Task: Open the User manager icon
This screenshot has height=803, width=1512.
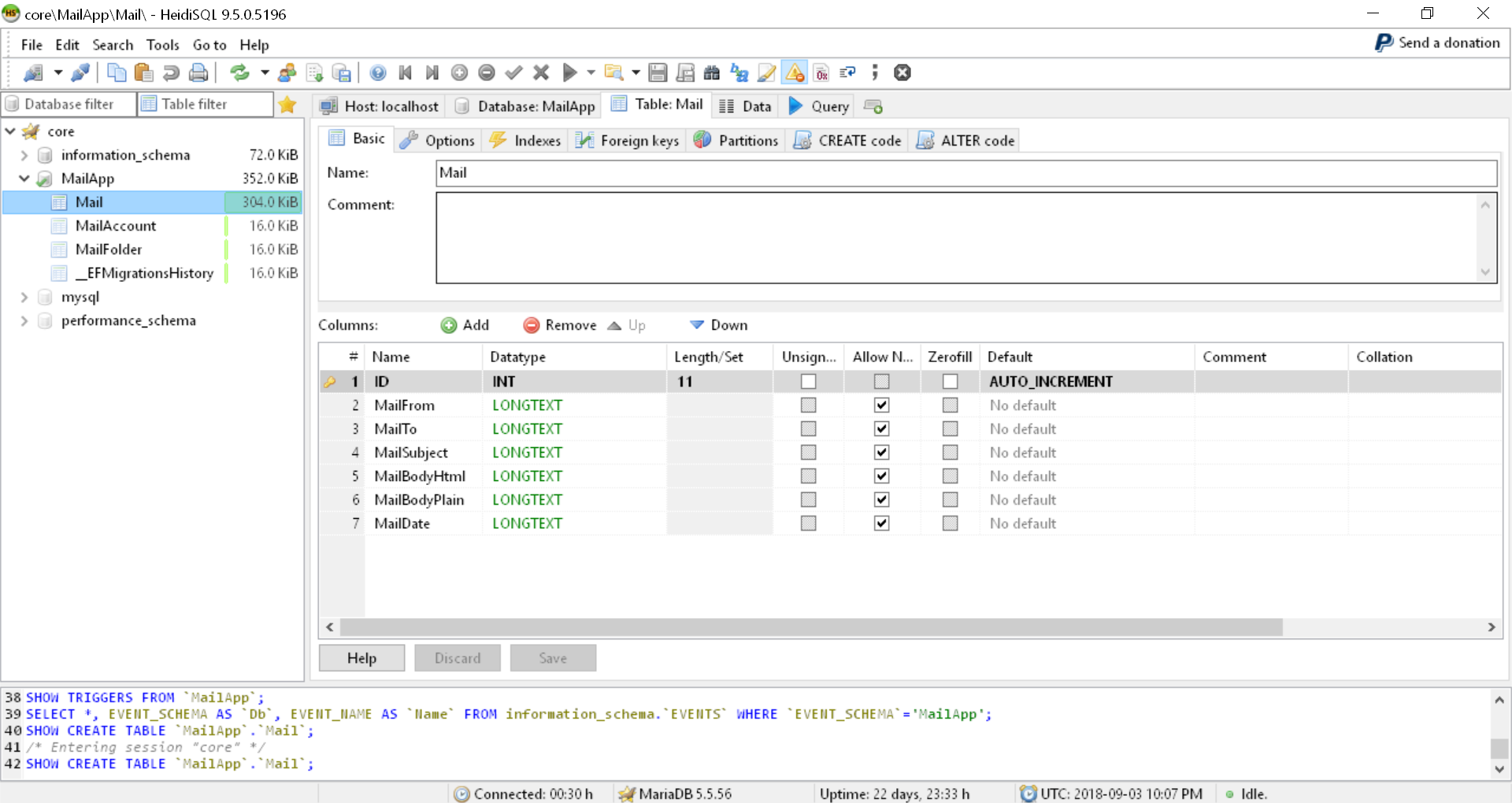Action: (287, 73)
